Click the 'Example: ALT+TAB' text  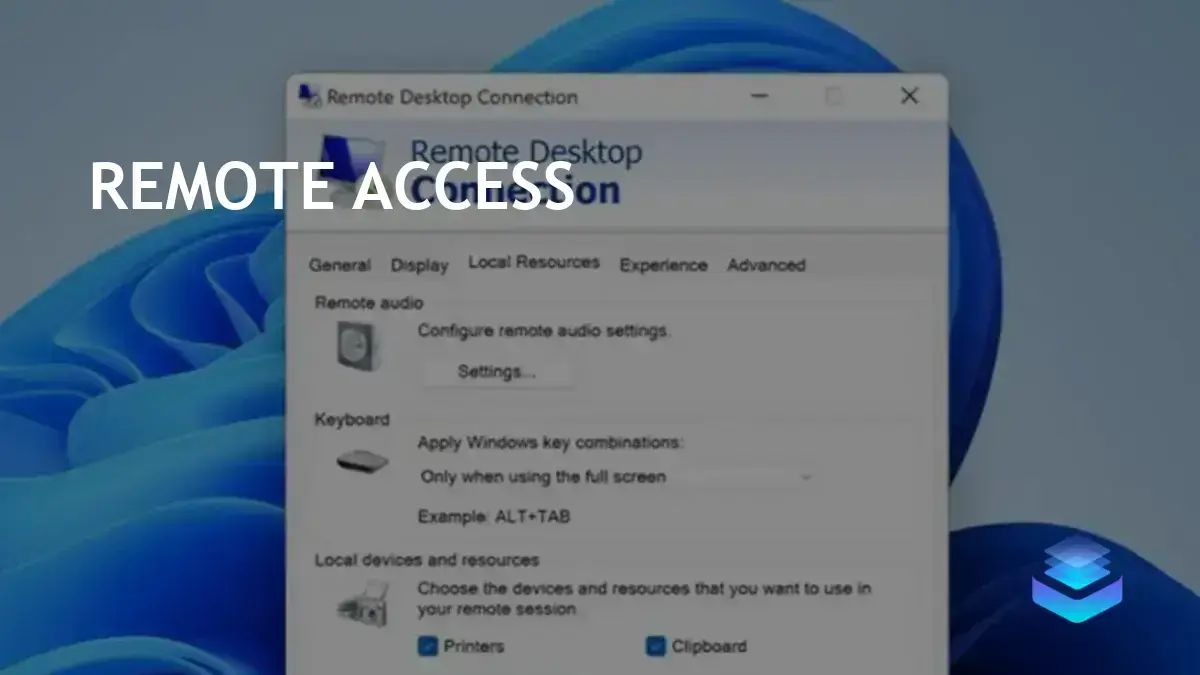(x=494, y=517)
